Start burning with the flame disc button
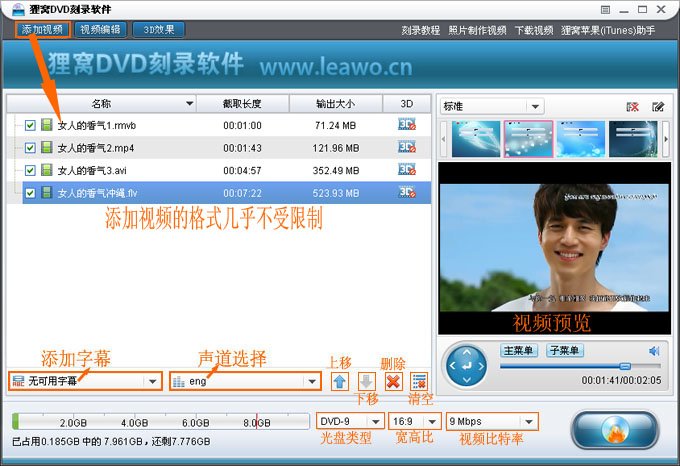Image resolution: width=680 pixels, height=466 pixels. 615,430
